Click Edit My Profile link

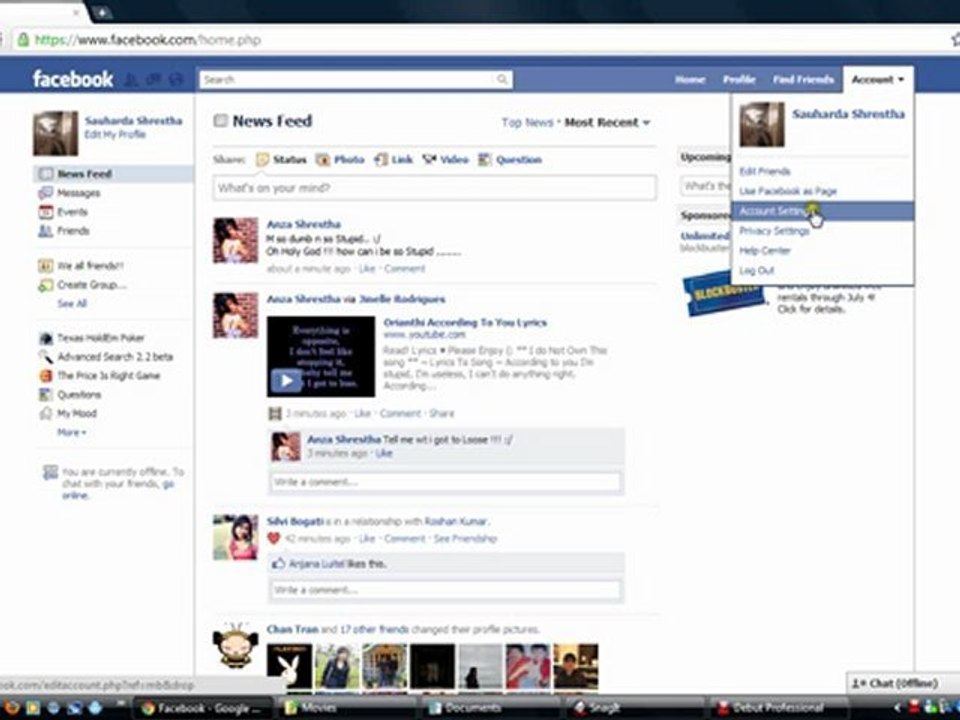(115, 135)
